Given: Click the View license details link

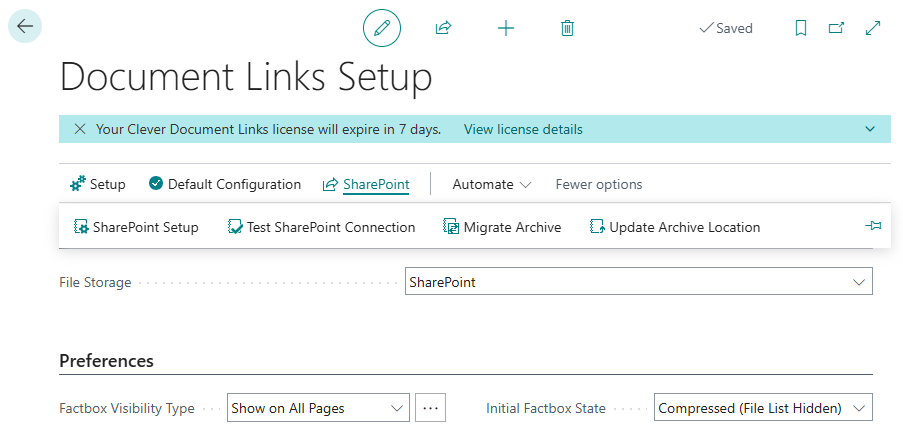Looking at the screenshot, I should [523, 129].
